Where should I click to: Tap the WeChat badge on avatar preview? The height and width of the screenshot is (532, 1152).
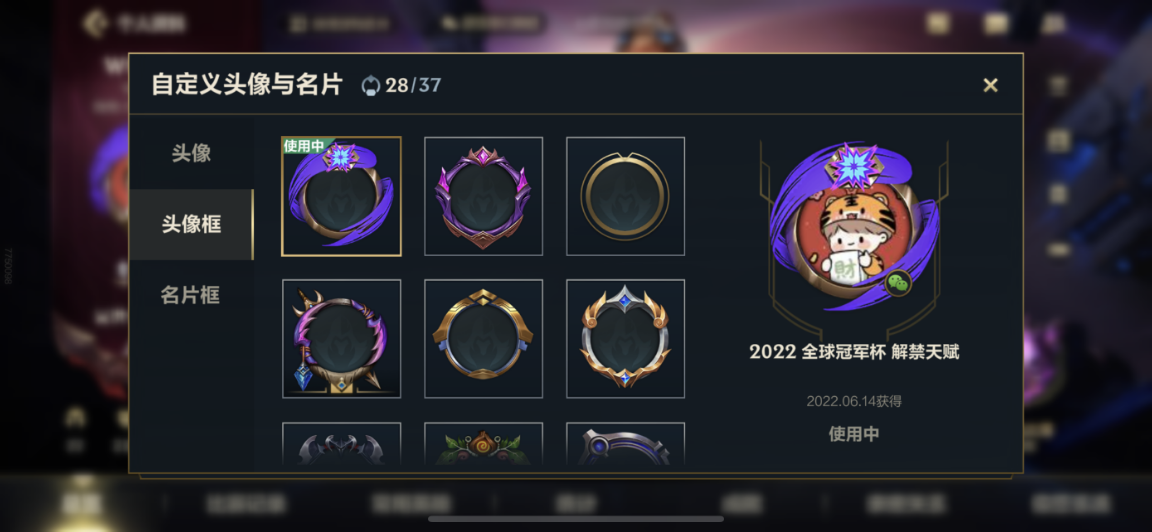tap(898, 282)
